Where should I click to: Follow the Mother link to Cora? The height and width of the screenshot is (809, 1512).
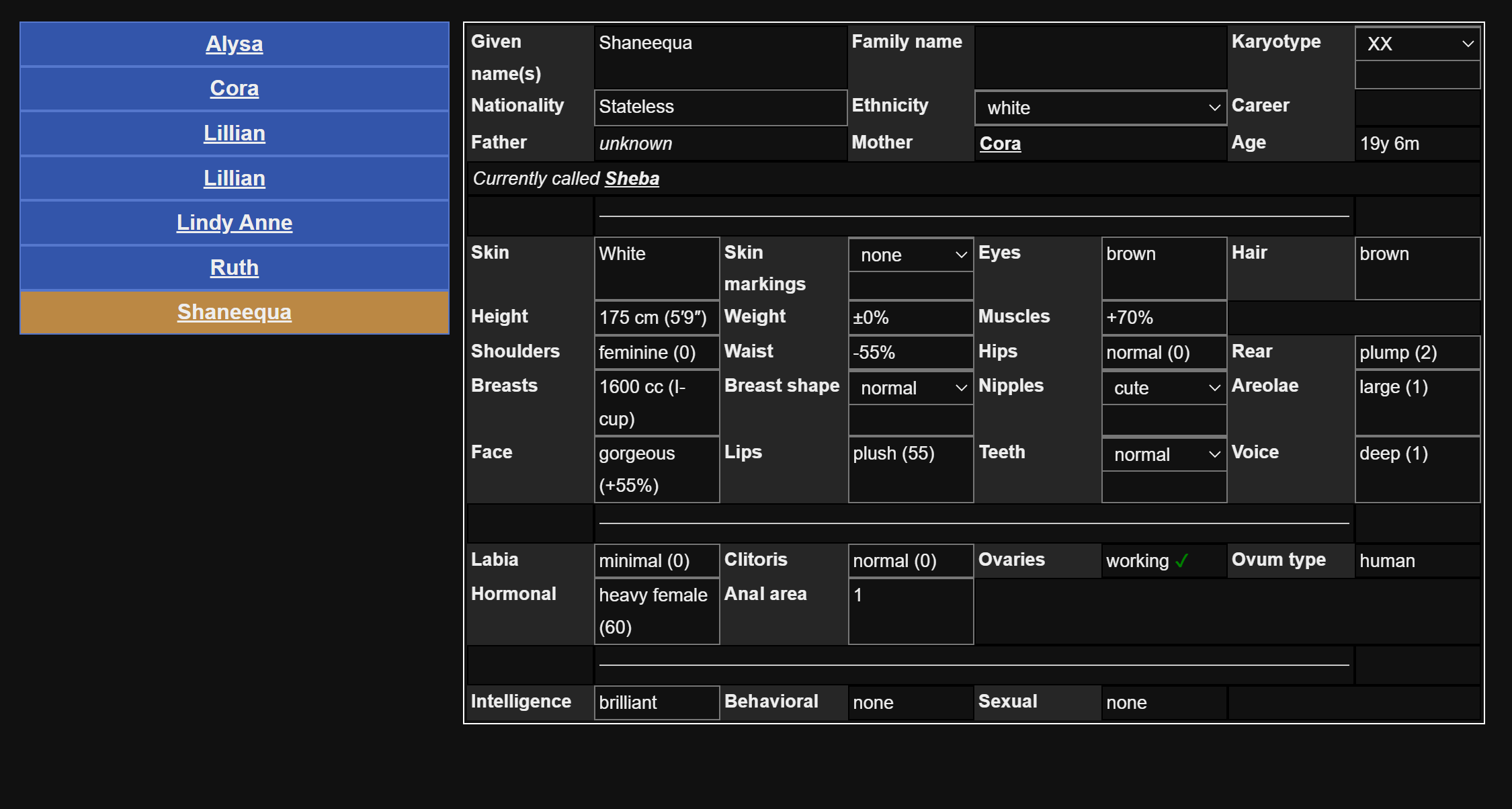pos(999,143)
